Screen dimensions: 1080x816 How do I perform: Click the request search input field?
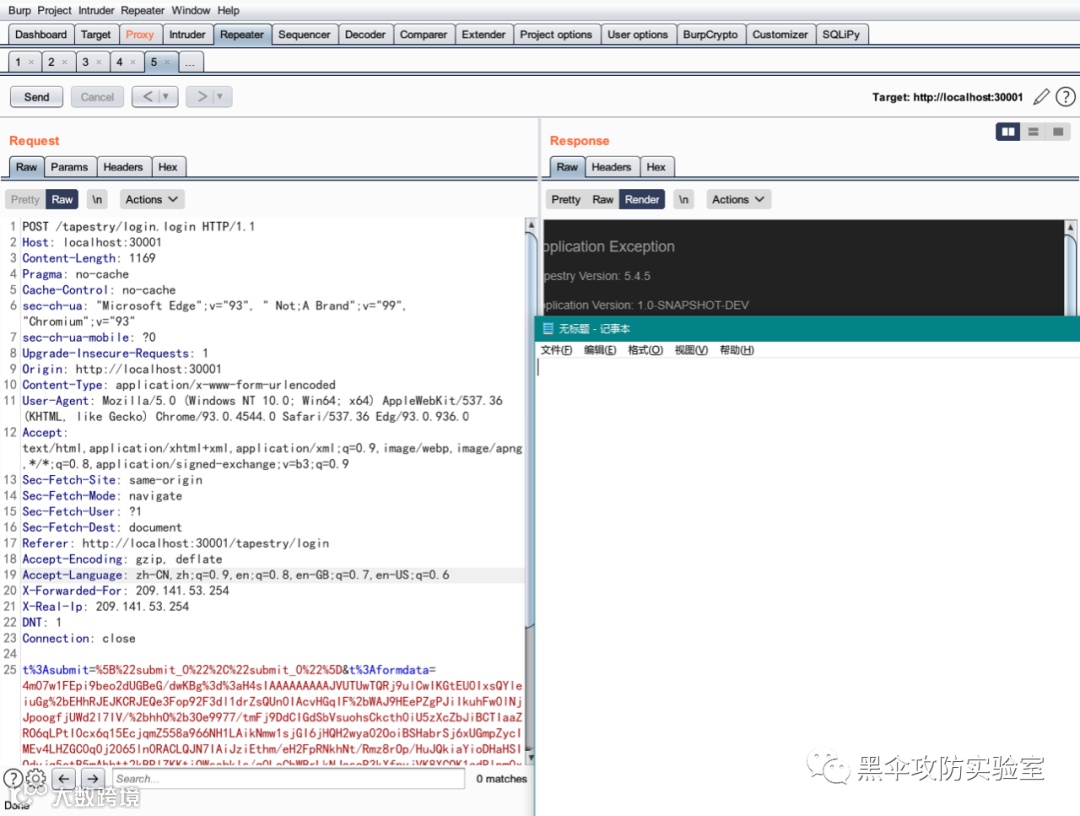[288, 779]
